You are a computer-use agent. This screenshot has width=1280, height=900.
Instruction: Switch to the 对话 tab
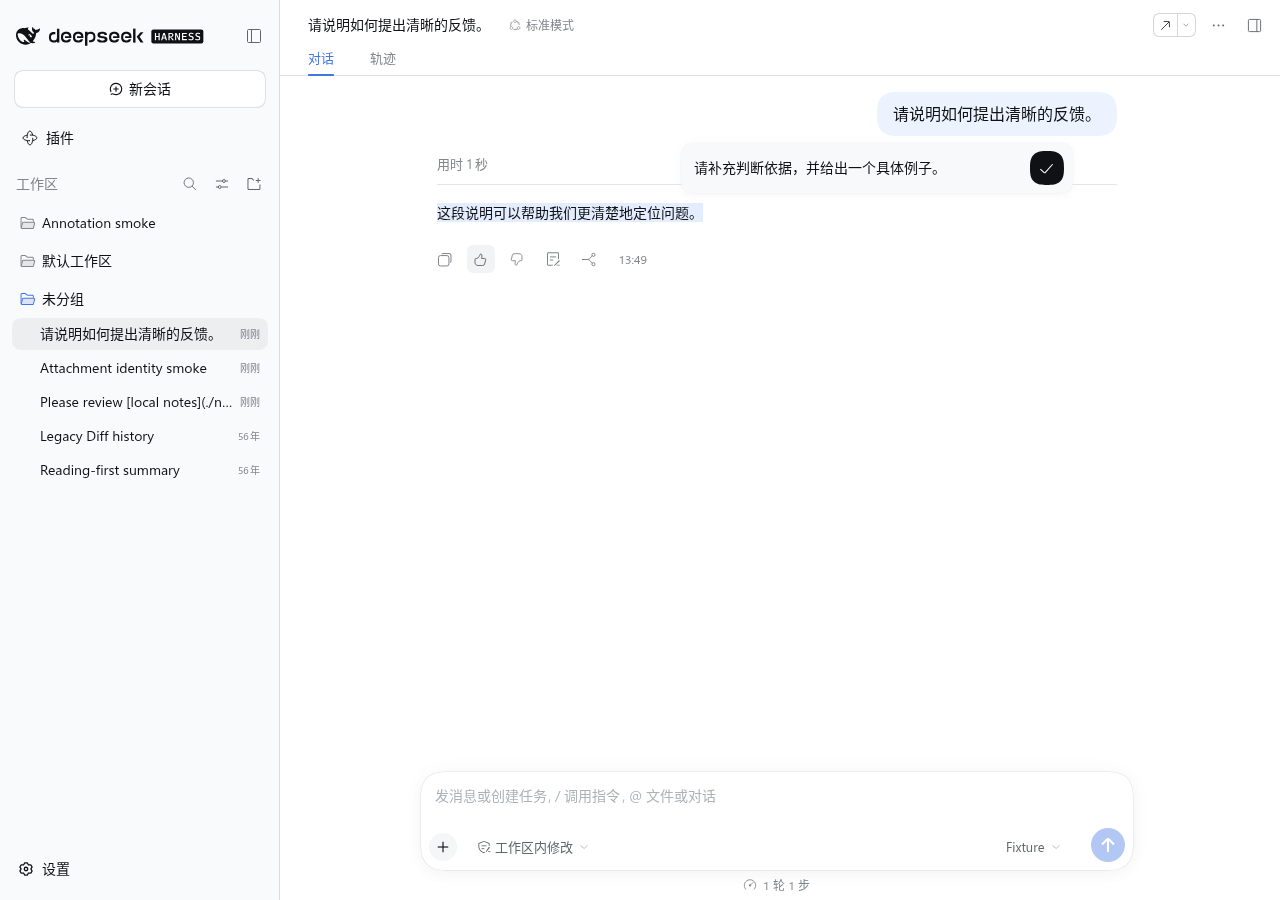click(x=321, y=59)
